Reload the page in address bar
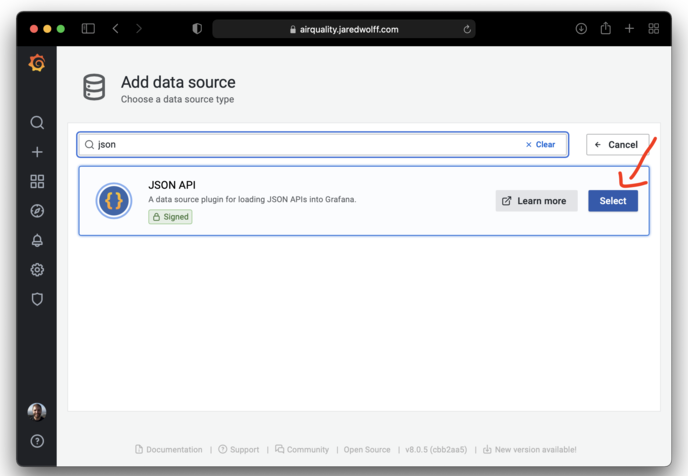The width and height of the screenshot is (688, 476). coord(467,29)
